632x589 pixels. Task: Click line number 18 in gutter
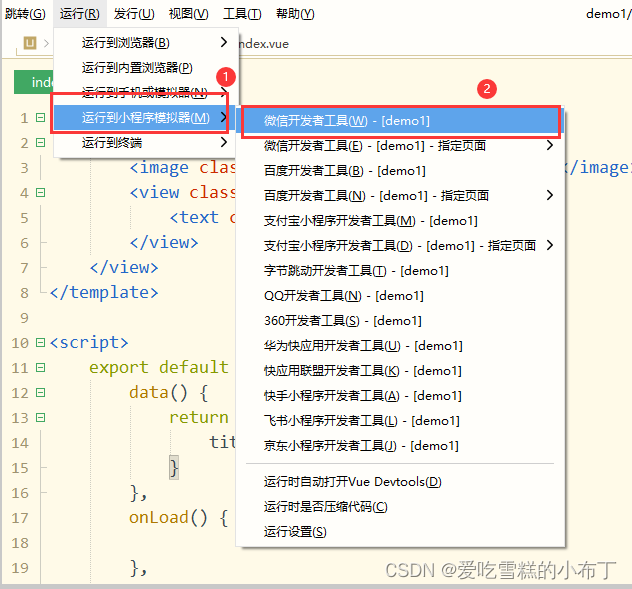(x=20, y=543)
